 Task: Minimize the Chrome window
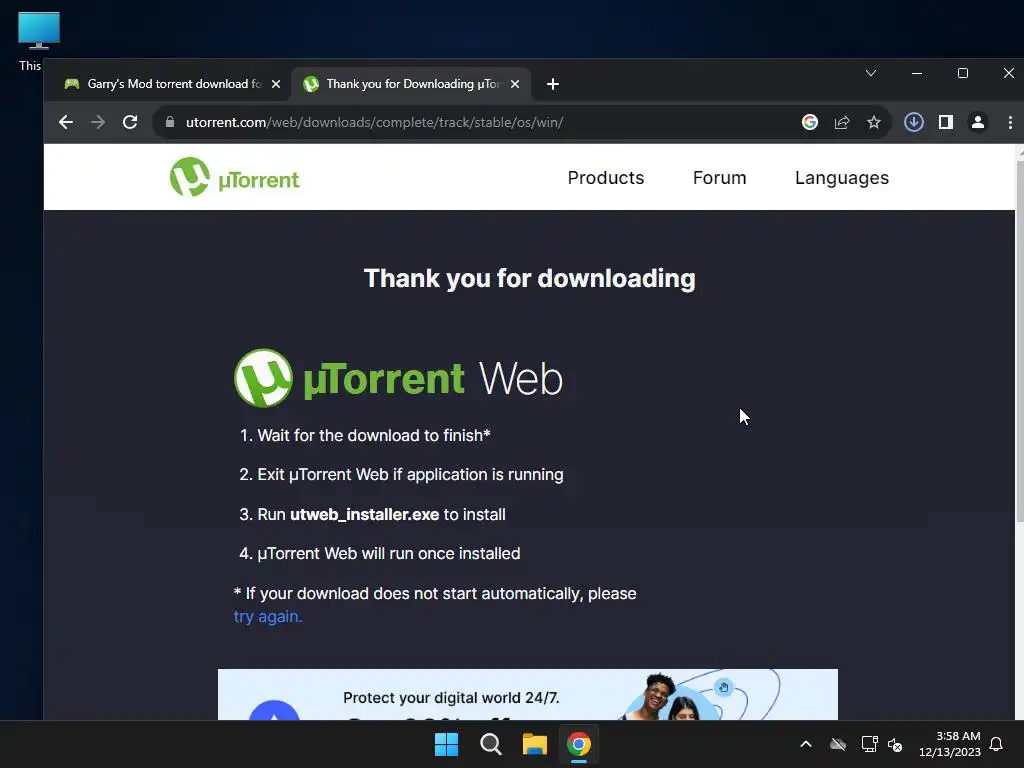coord(917,73)
